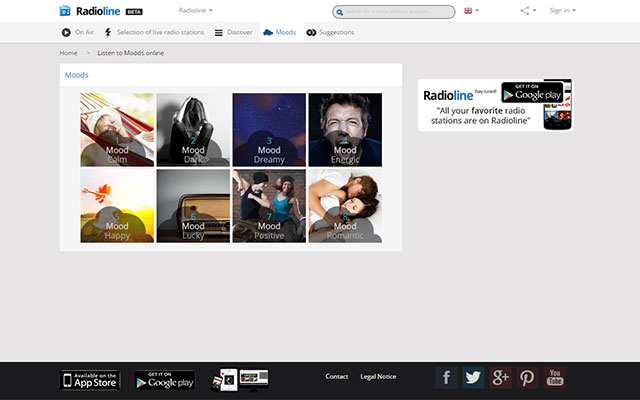
Task: Open the Sign in dropdown
Action: tap(562, 10)
